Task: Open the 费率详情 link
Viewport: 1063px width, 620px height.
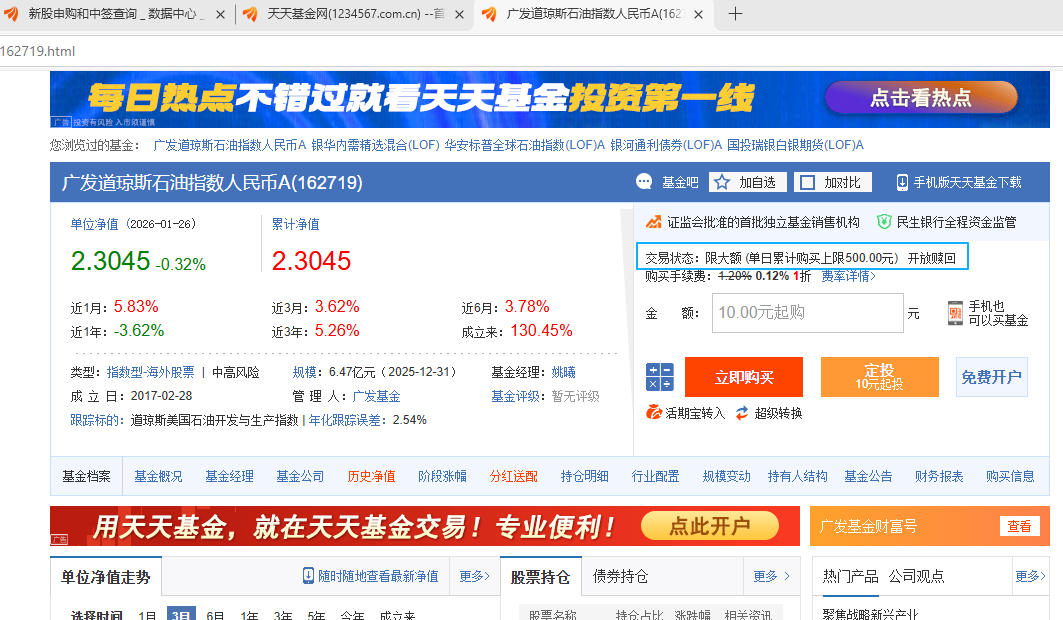Action: (849, 276)
